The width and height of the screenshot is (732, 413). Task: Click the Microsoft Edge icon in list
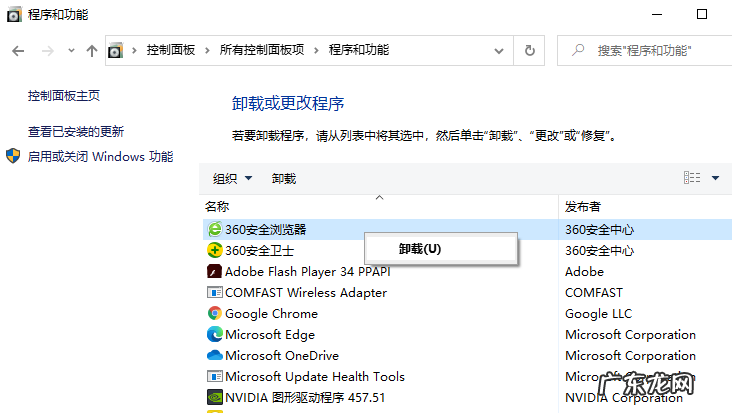click(x=214, y=334)
